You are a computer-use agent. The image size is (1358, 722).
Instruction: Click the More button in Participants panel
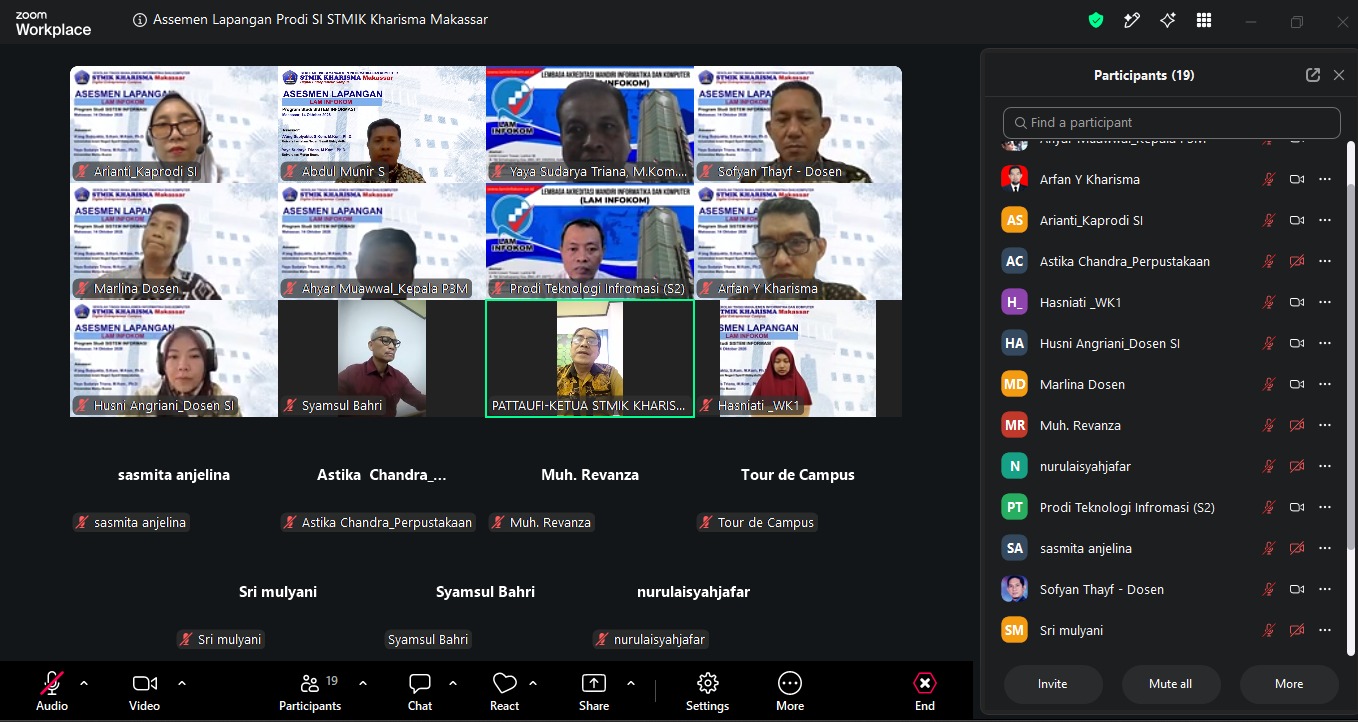(x=1289, y=684)
